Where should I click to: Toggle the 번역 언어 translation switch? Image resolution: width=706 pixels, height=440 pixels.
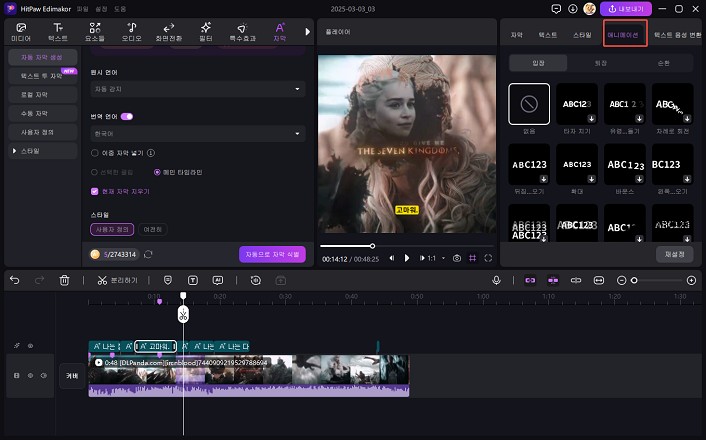click(126, 116)
